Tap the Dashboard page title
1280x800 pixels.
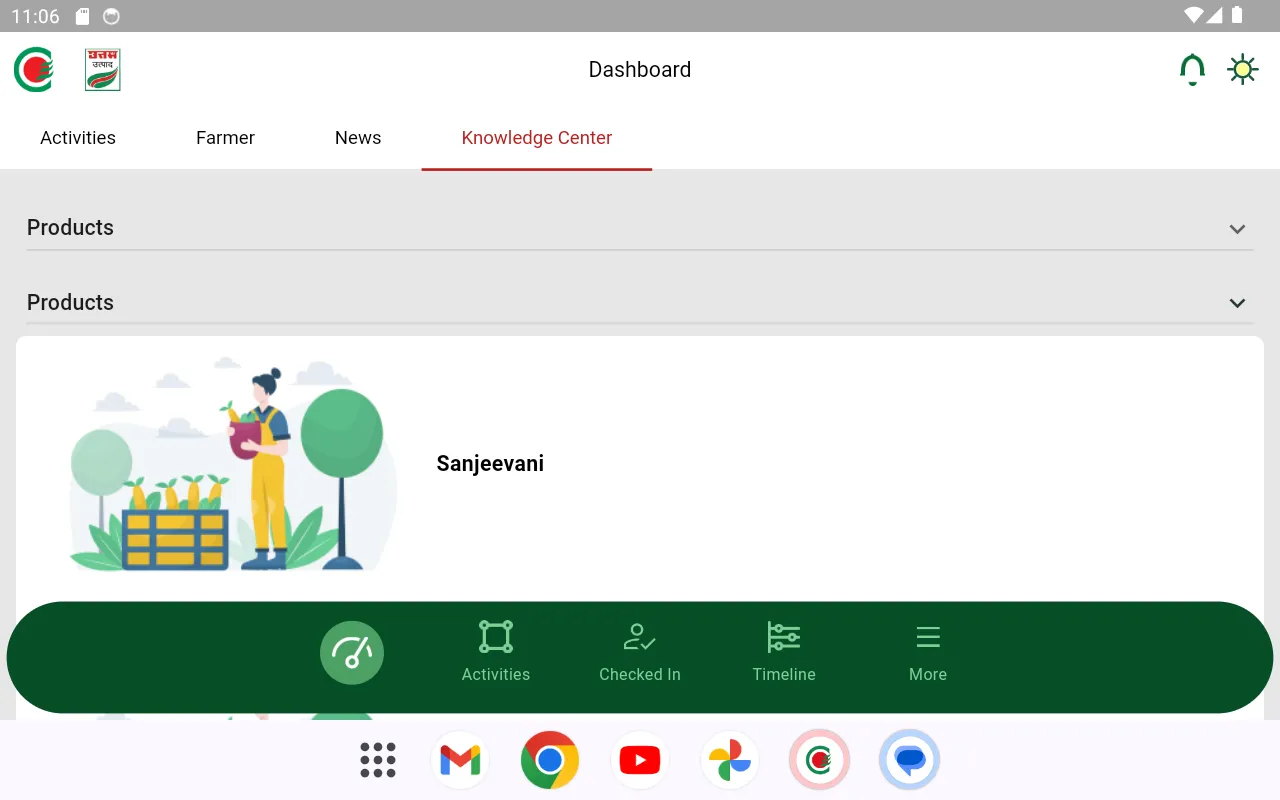pos(640,70)
